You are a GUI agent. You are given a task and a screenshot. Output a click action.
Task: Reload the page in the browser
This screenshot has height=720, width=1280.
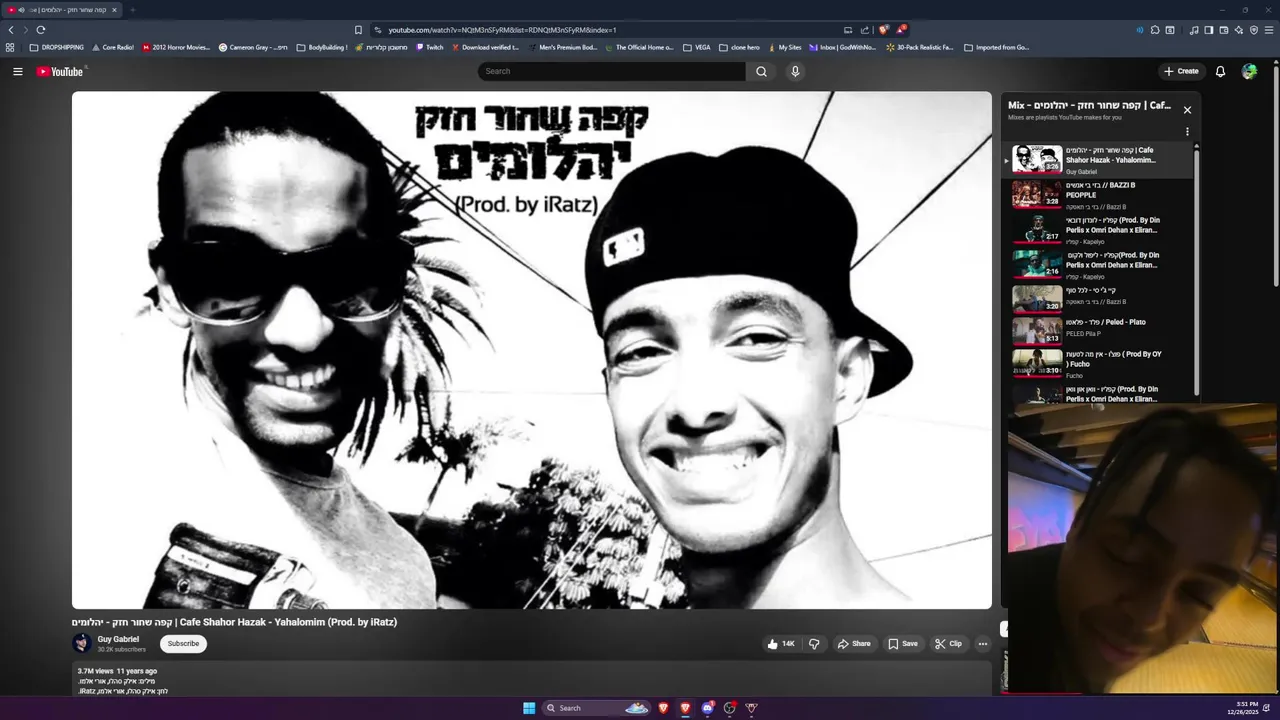(41, 30)
